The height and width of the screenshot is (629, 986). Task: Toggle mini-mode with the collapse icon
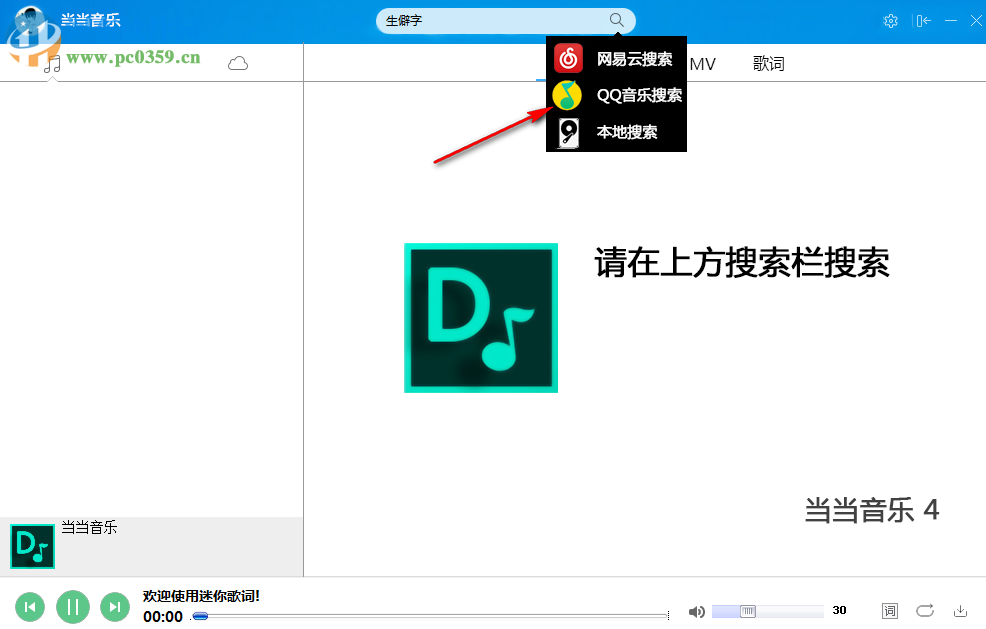922,20
